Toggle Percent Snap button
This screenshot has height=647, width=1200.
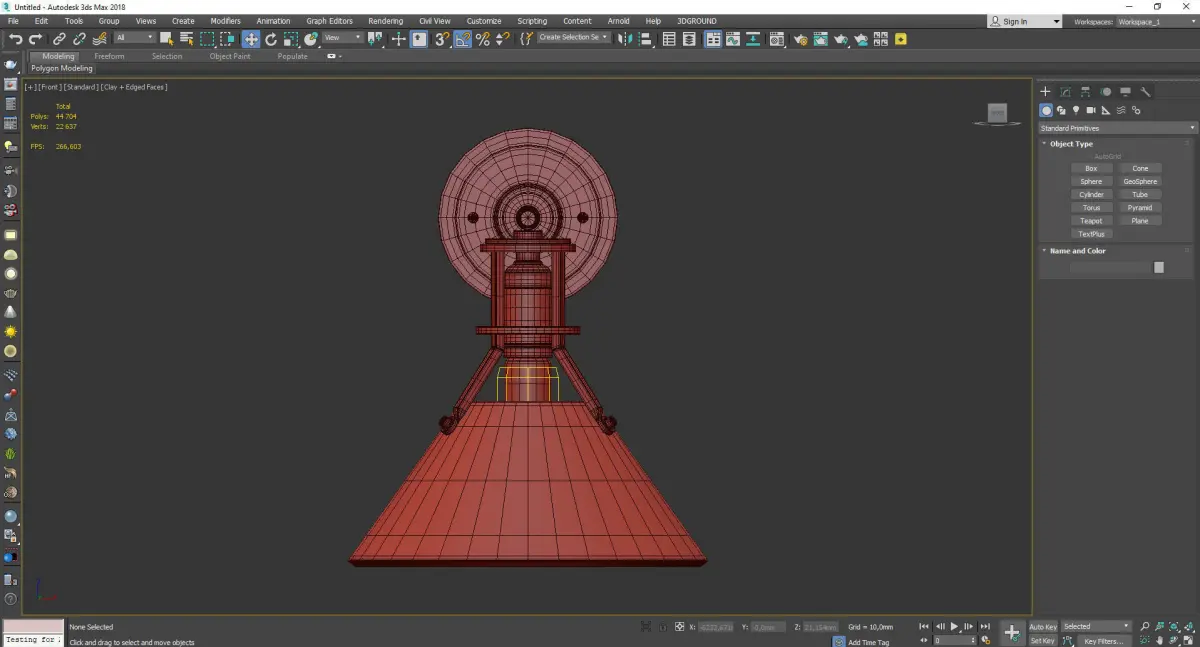pyautogui.click(x=483, y=39)
